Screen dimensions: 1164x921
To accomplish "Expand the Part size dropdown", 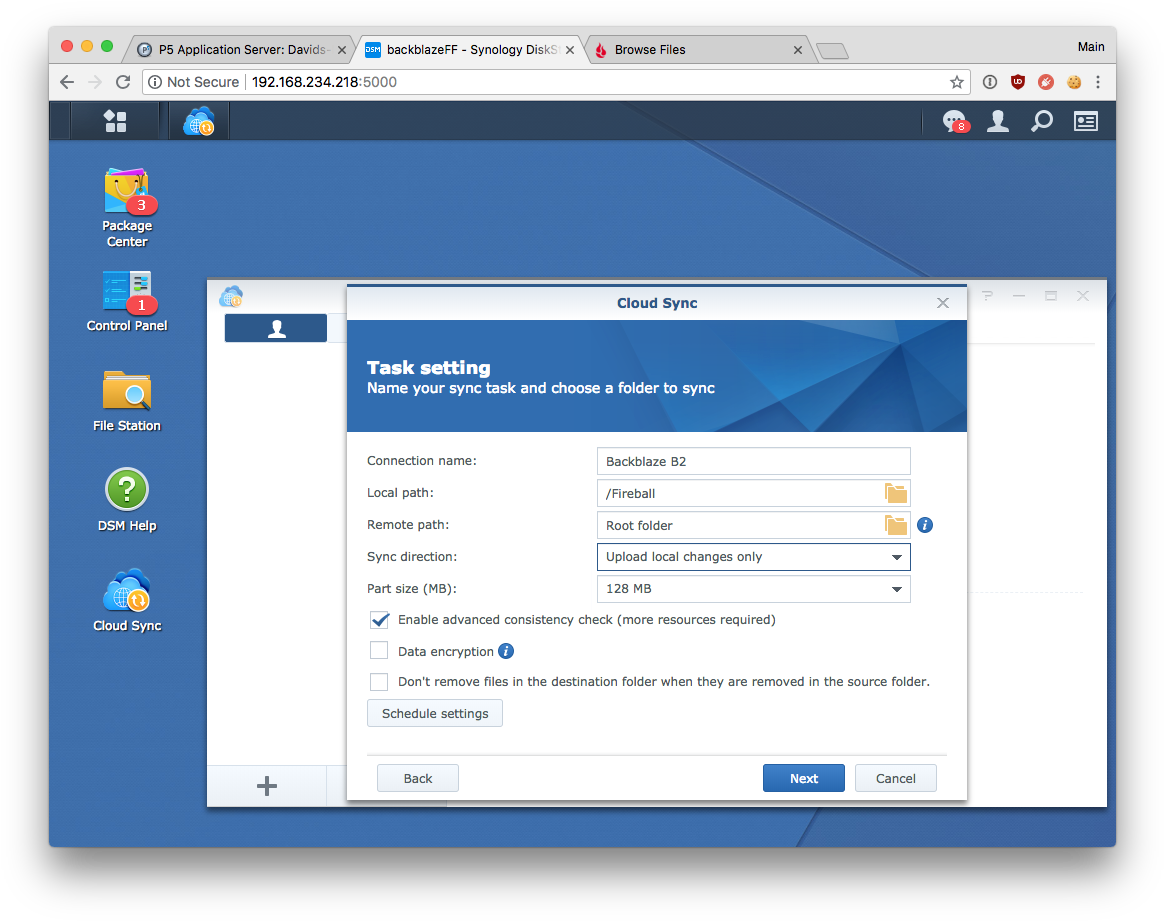I will (x=753, y=589).
